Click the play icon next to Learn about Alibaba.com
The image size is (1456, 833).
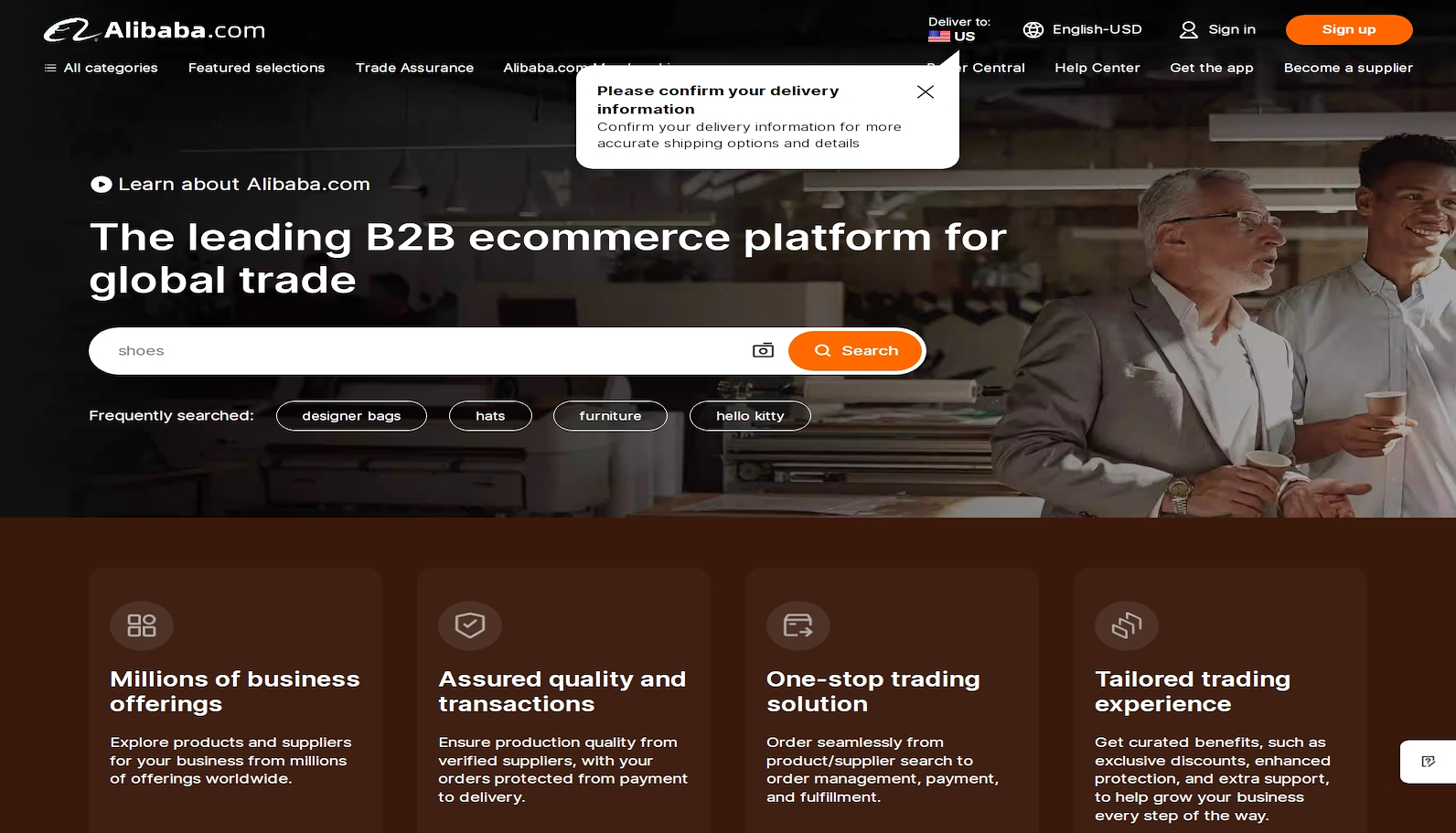[x=101, y=185]
